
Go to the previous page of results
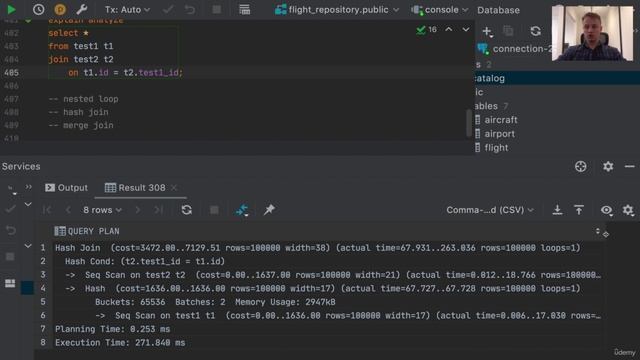pos(68,210)
